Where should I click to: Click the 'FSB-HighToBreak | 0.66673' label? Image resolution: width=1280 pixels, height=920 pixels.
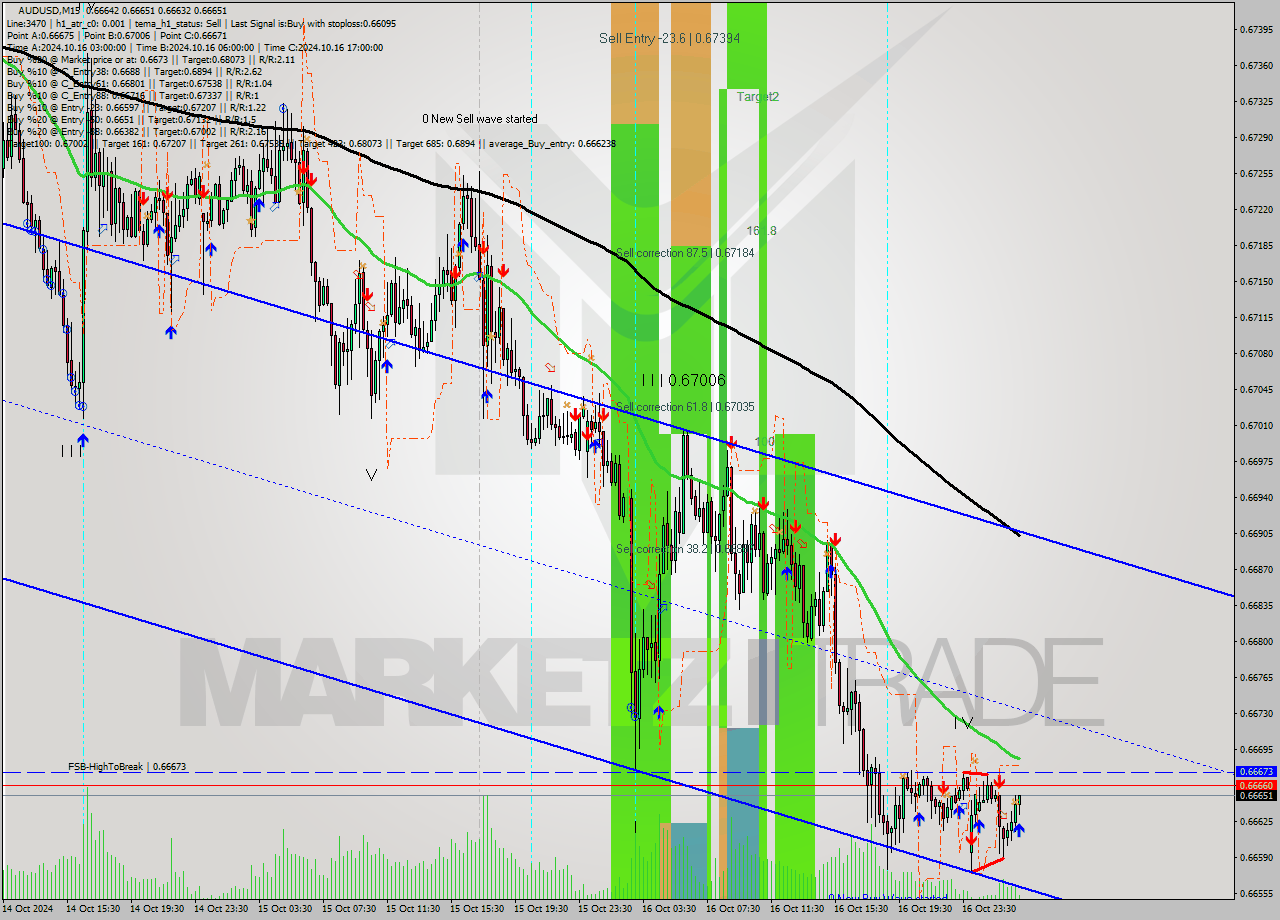127,766
